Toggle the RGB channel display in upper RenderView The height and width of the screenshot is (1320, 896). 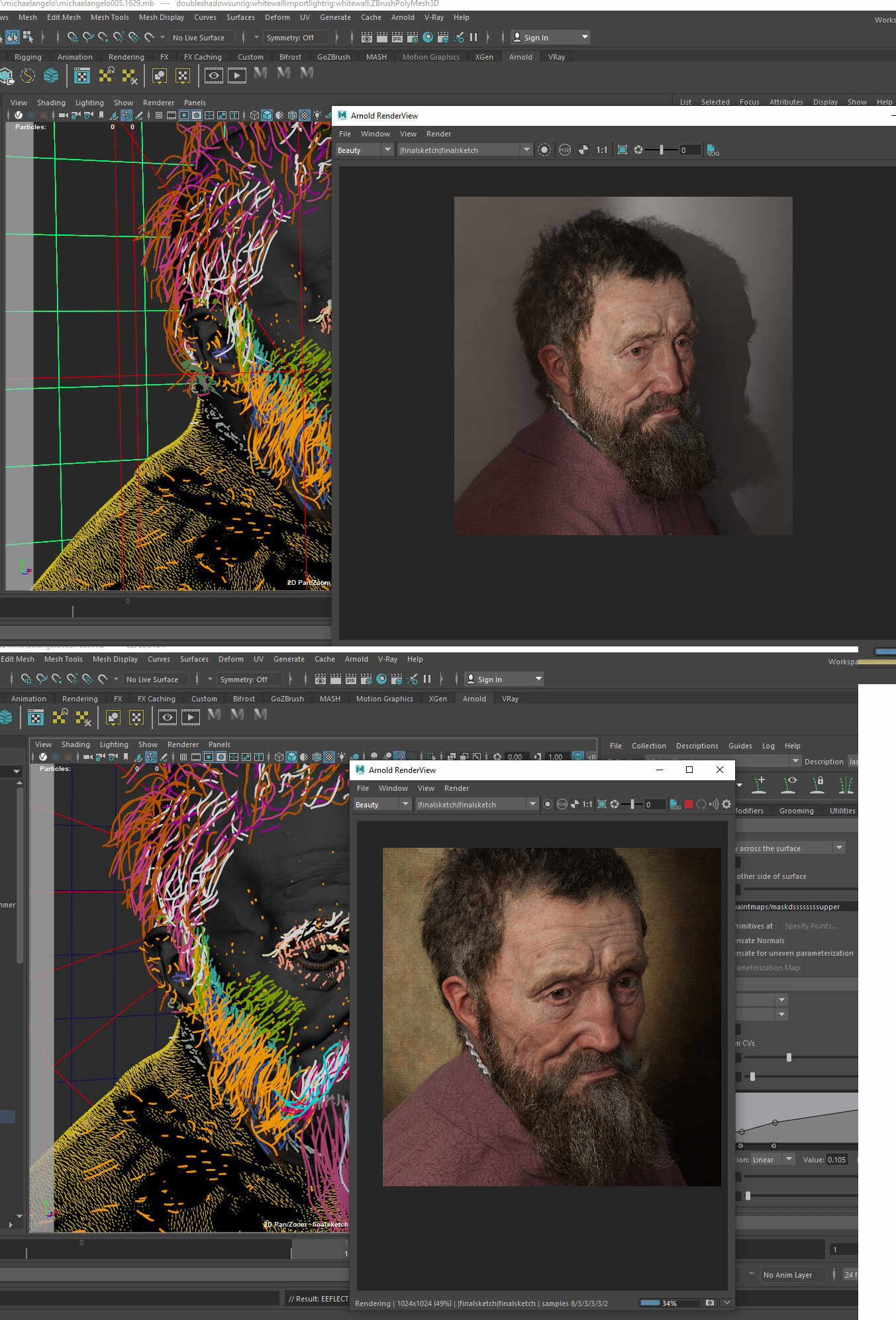565,150
